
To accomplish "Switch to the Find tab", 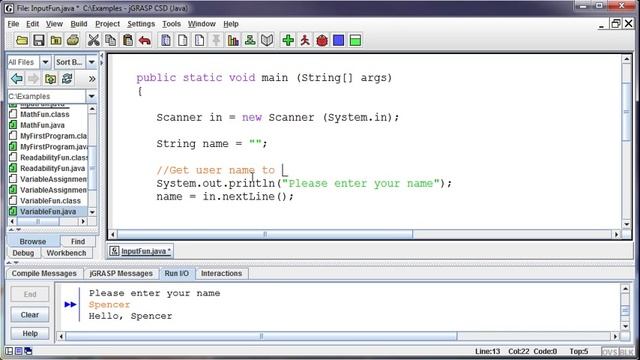I will (78, 241).
